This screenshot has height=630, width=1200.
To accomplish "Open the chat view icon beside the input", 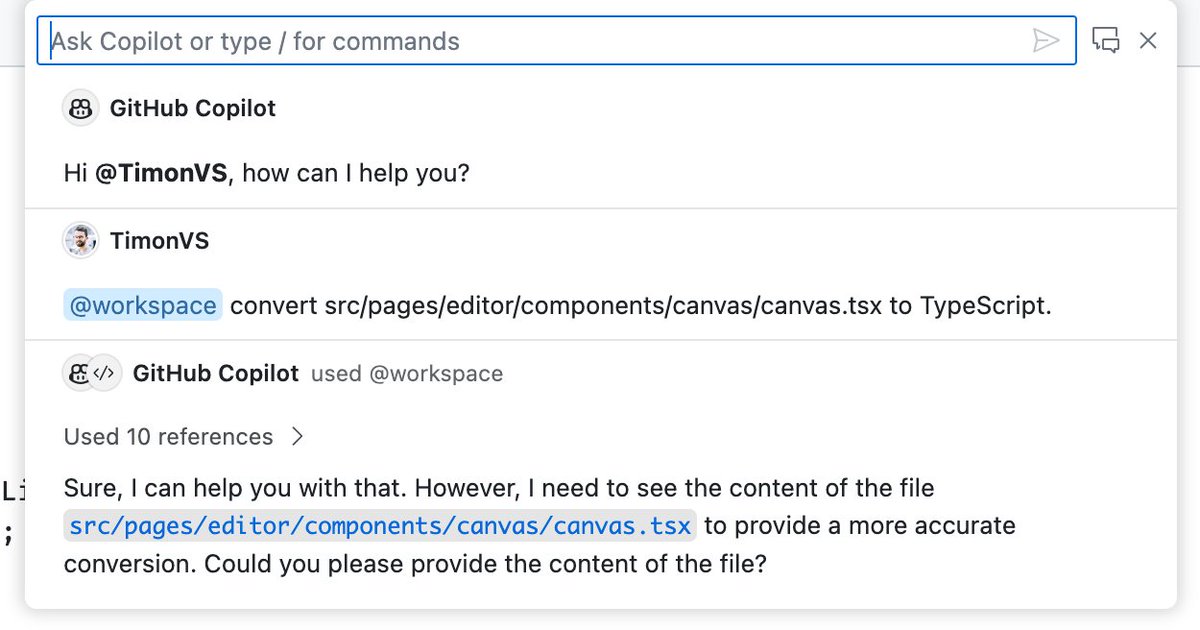I will tap(1105, 41).
